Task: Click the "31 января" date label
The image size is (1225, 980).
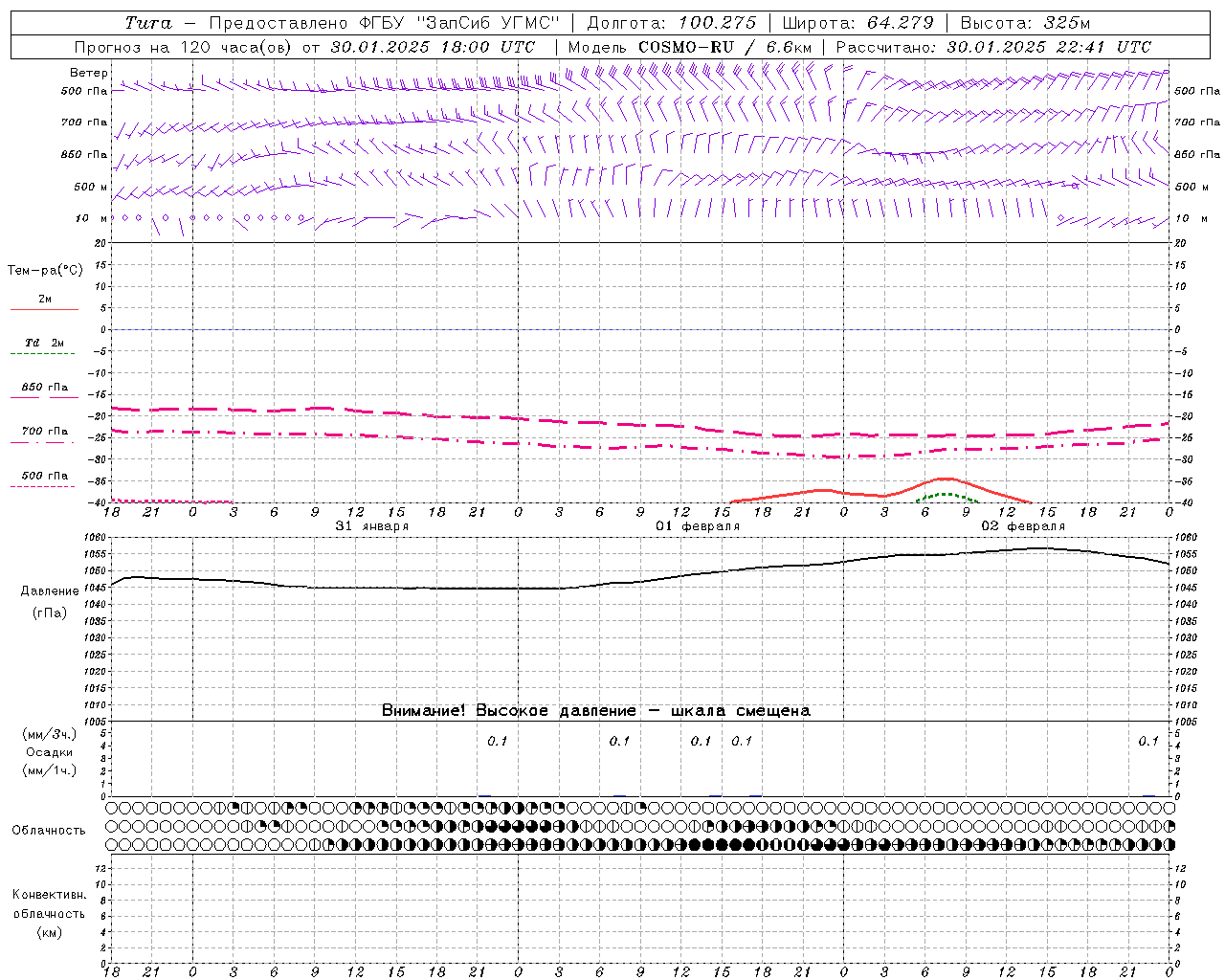Action: pyautogui.click(x=371, y=526)
